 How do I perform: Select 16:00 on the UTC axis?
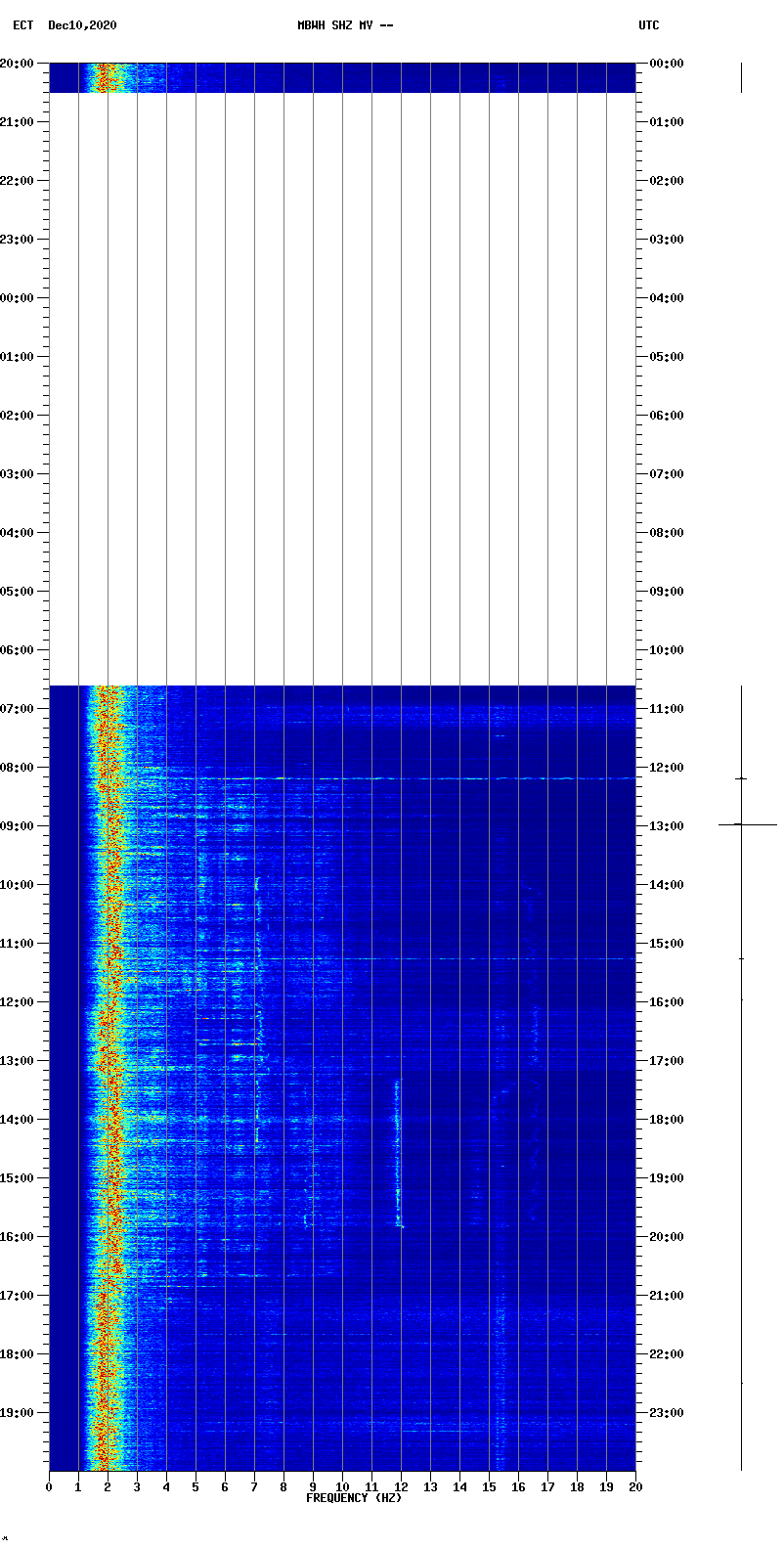(x=666, y=1002)
